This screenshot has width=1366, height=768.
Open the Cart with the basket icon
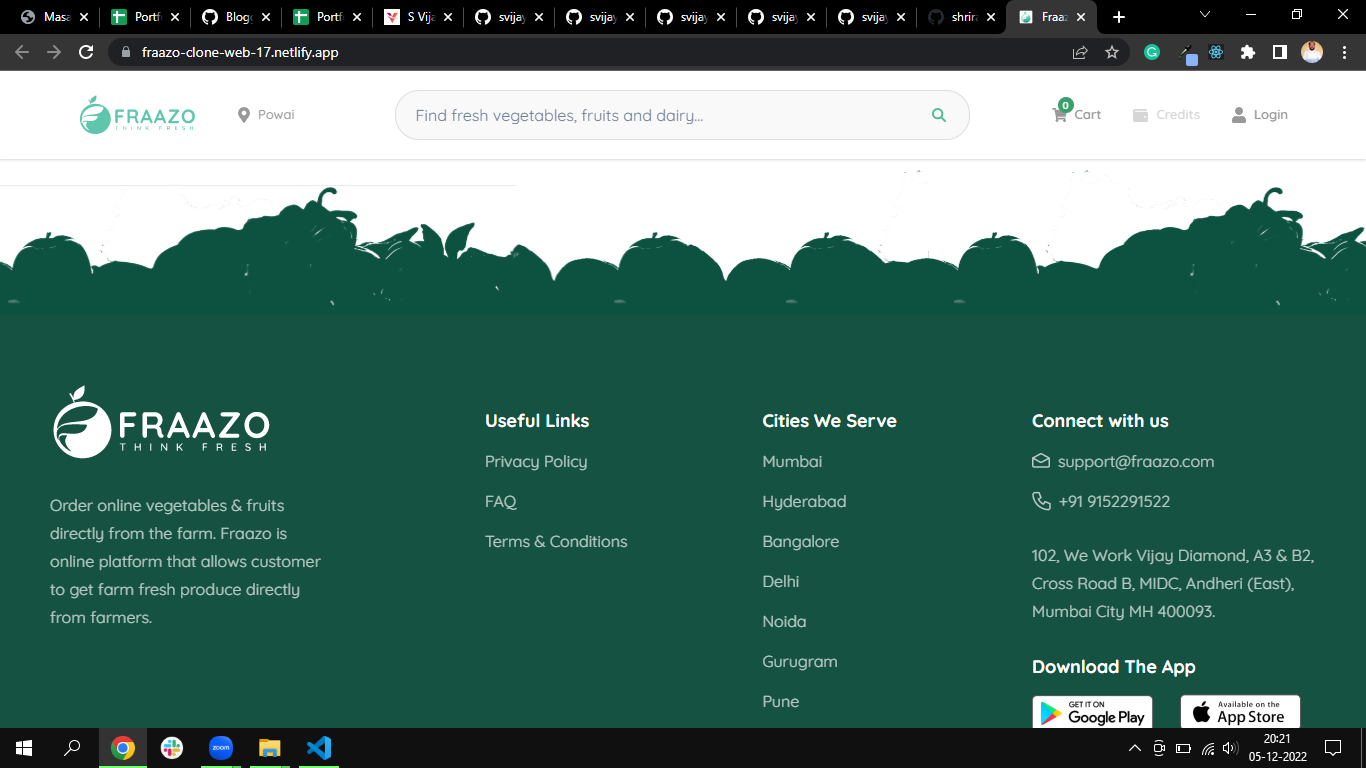1059,114
